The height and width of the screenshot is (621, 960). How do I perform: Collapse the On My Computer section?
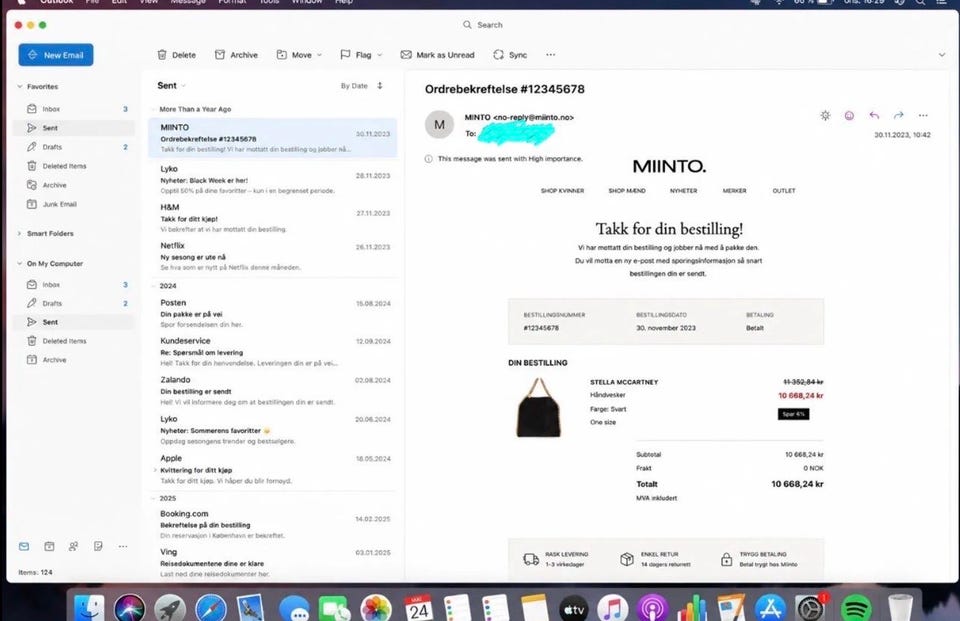(x=20, y=263)
